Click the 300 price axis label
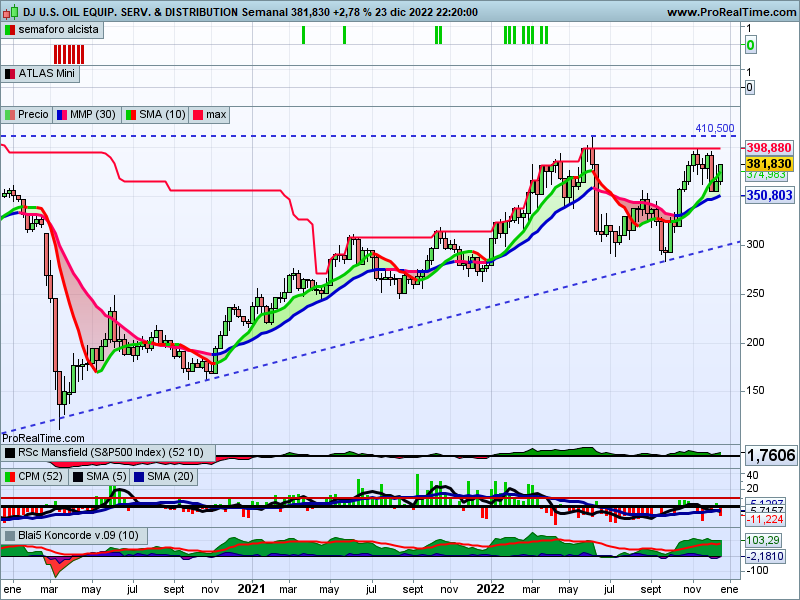This screenshot has height=600, width=800. coord(755,244)
